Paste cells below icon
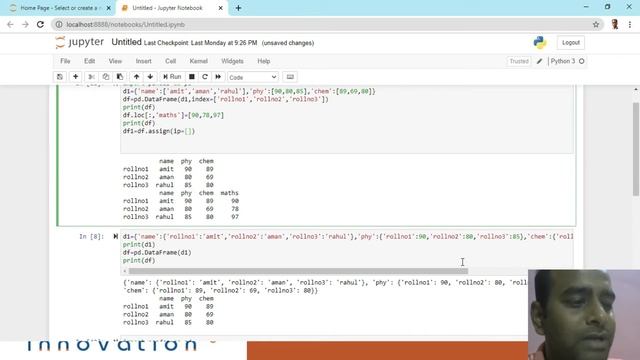 tap(120, 77)
